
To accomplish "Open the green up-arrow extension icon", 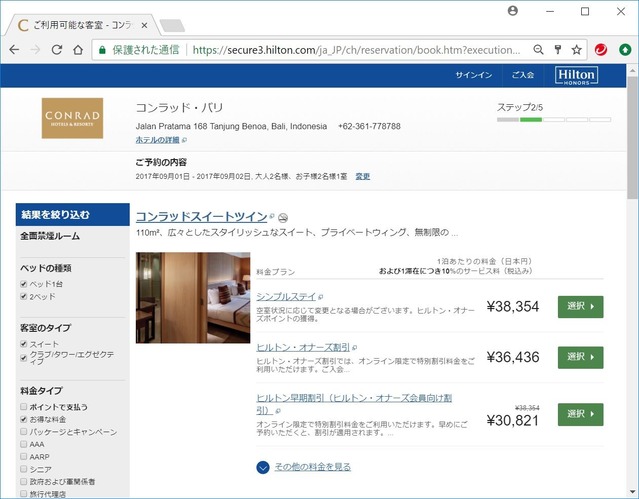I will [x=625, y=50].
